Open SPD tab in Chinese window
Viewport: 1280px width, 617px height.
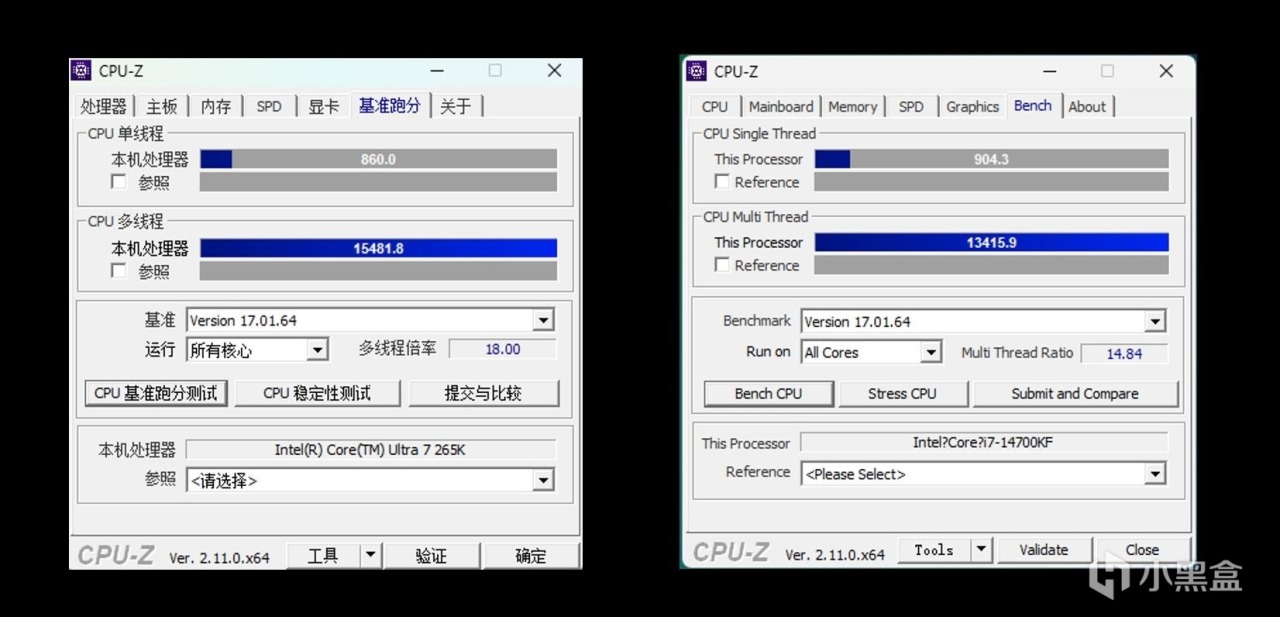[x=269, y=106]
